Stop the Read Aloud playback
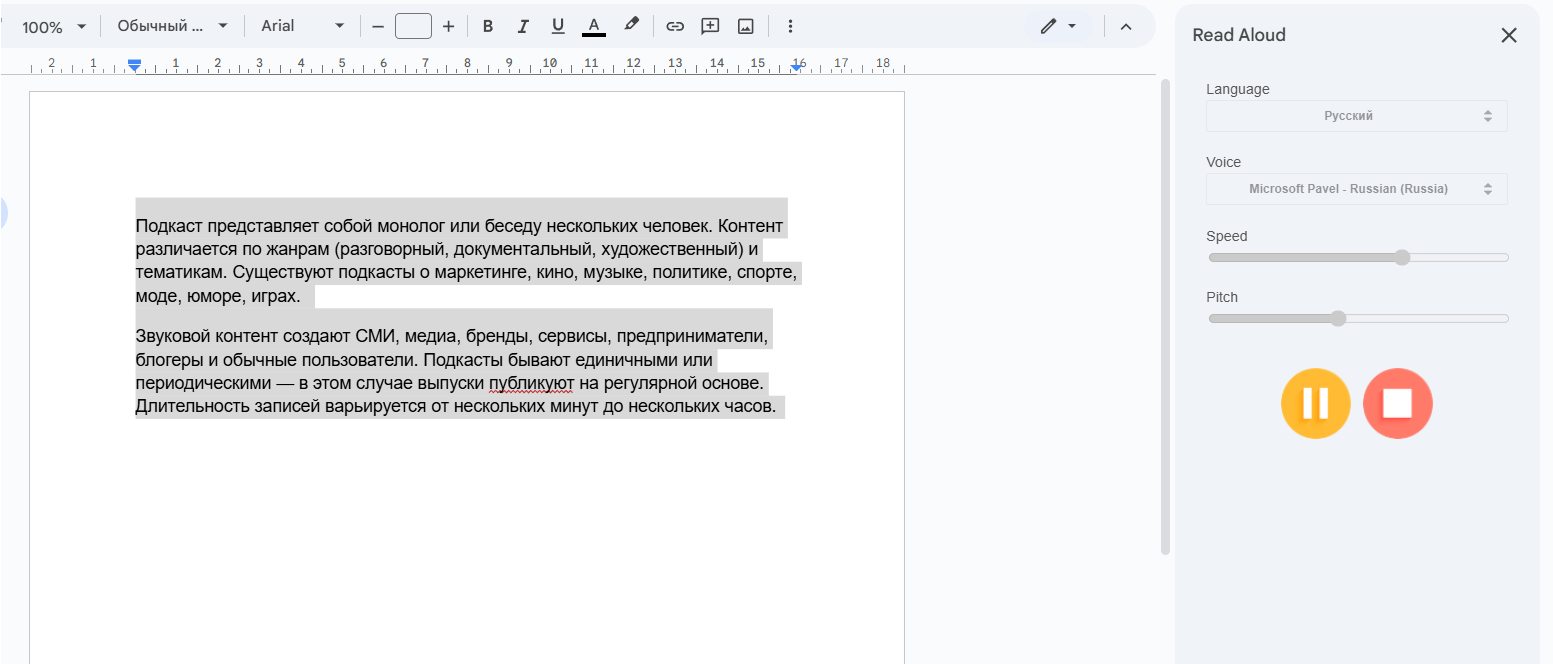Screen dimensions: 1553x664 [x=1397, y=404]
